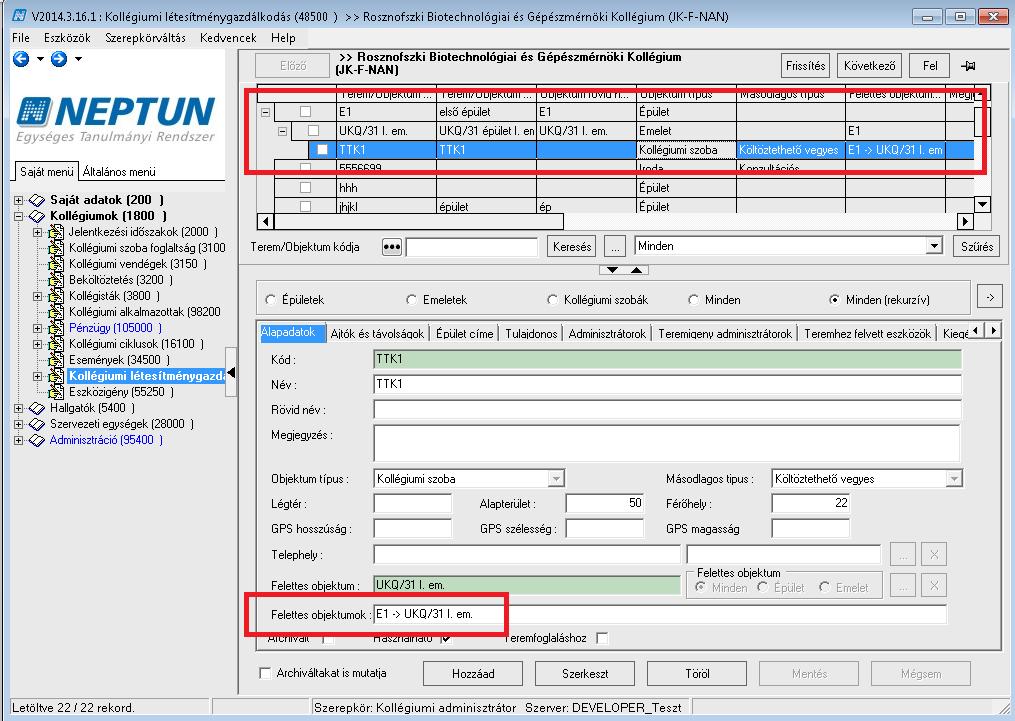Select the Minden (rekurzív) radio button
Viewport: 1015px width, 721px height.
point(834,300)
